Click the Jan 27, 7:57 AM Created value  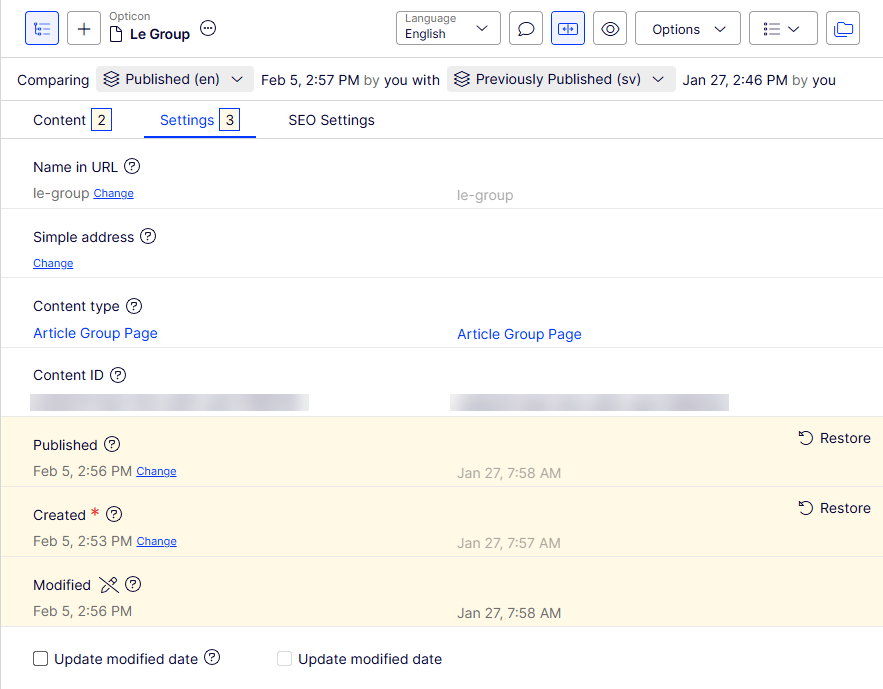509,543
